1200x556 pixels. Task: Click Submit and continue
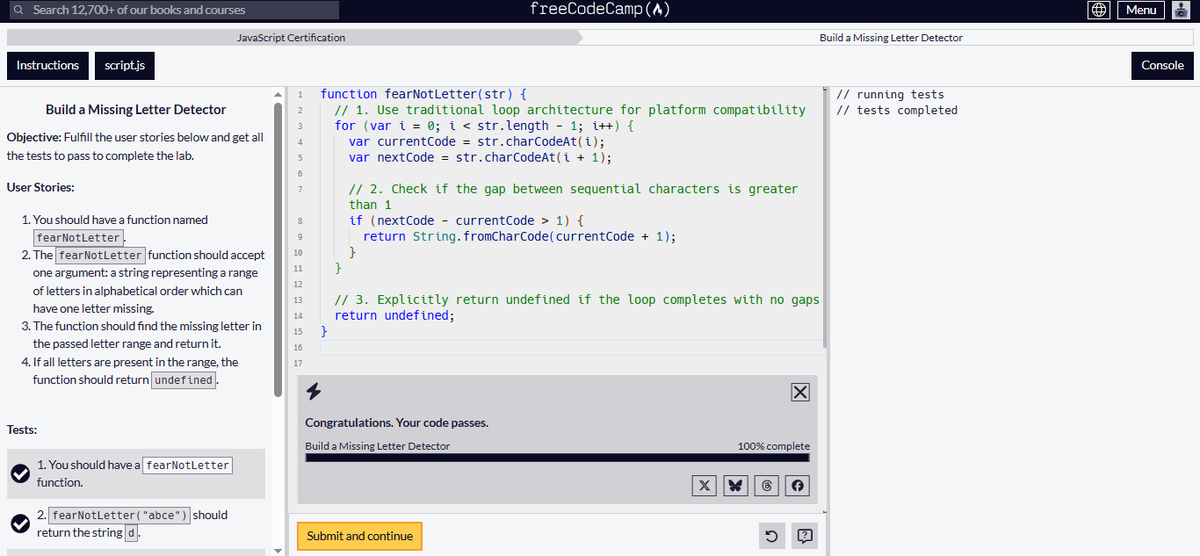360,536
